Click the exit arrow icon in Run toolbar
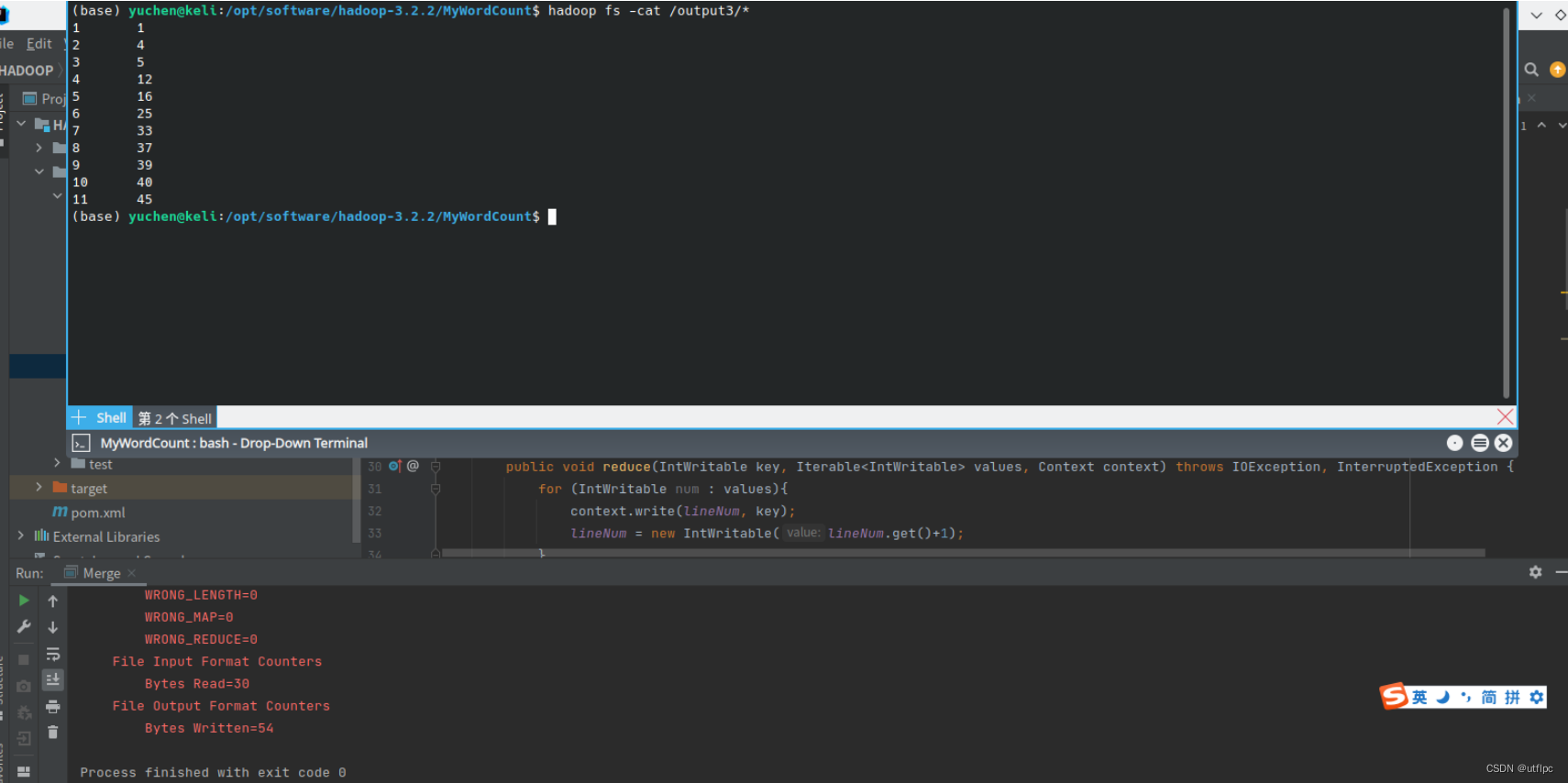The width and height of the screenshot is (1568, 783). [24, 738]
